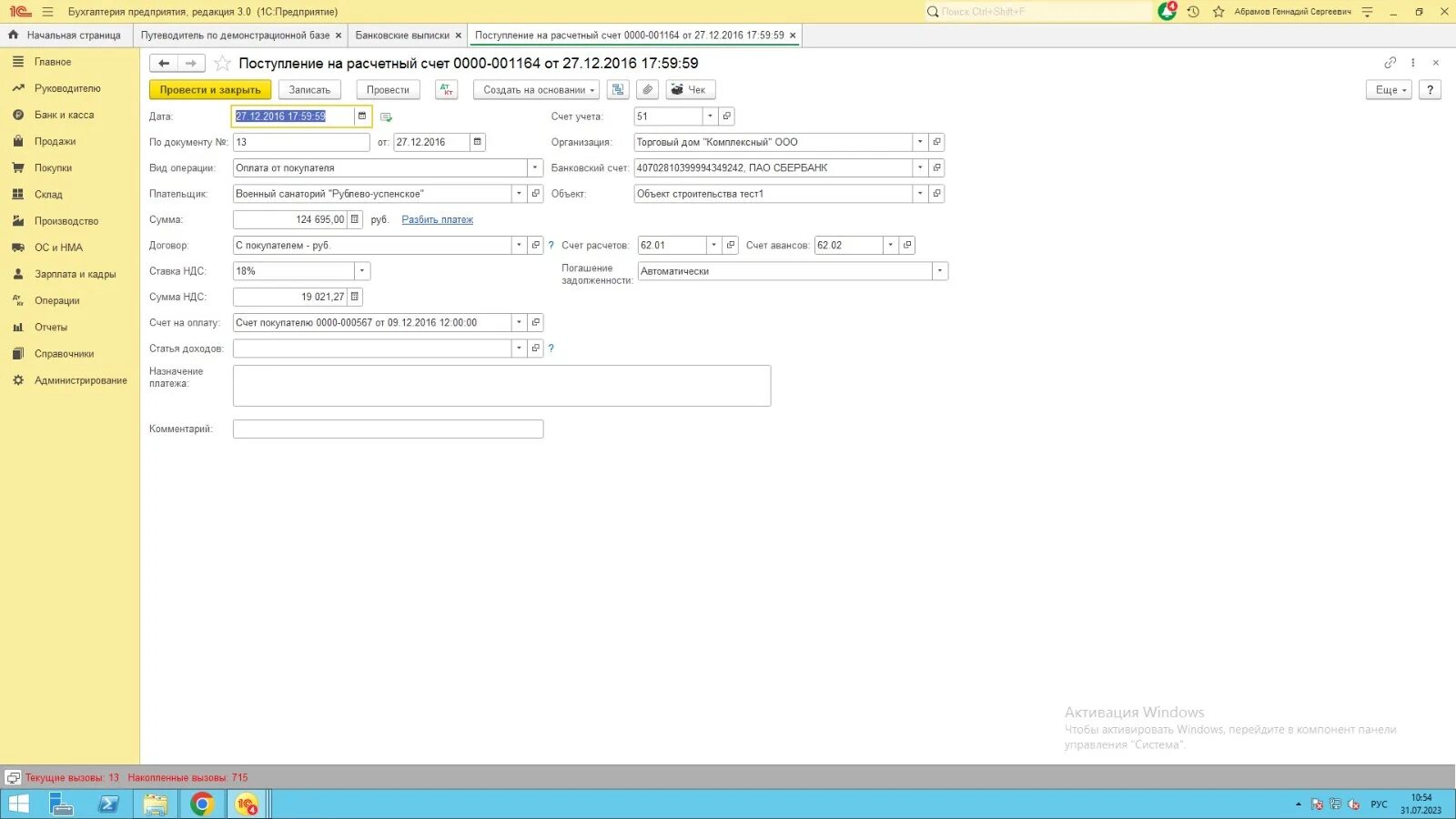Open the Счет авансов 62.02 record icon
The width and height of the screenshot is (1456, 819).
pos(907,245)
